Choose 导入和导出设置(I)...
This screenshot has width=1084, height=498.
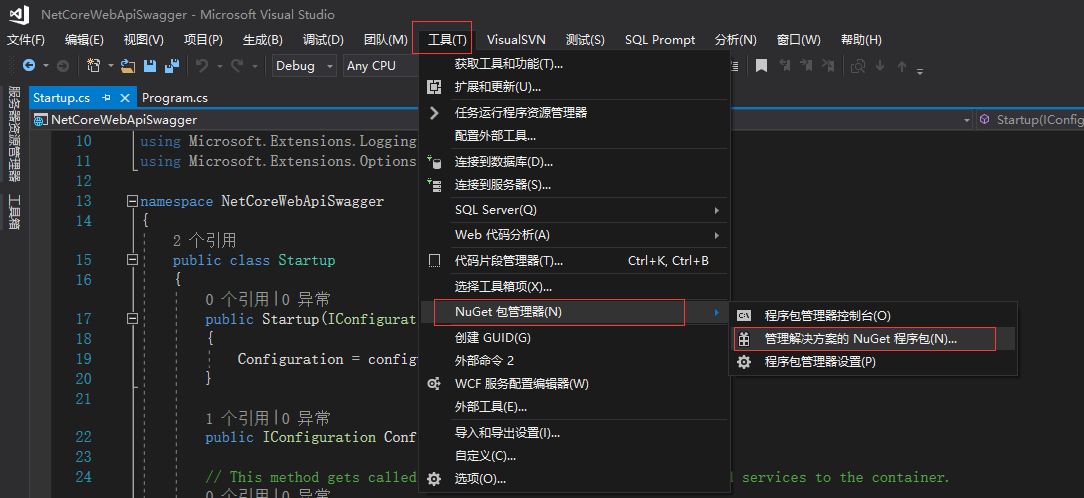[576, 433]
